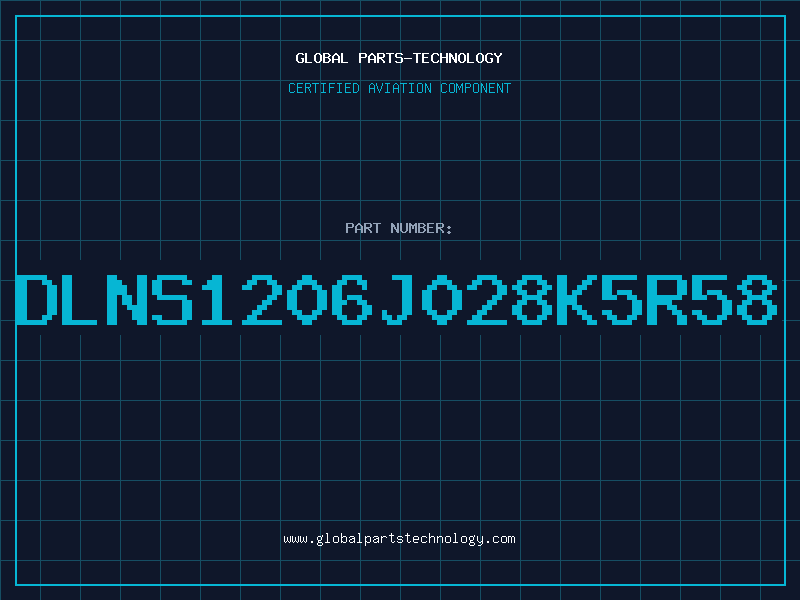Select the letter L in the part number
Image resolution: width=800 pixels, height=600 pixels.
tap(81, 299)
